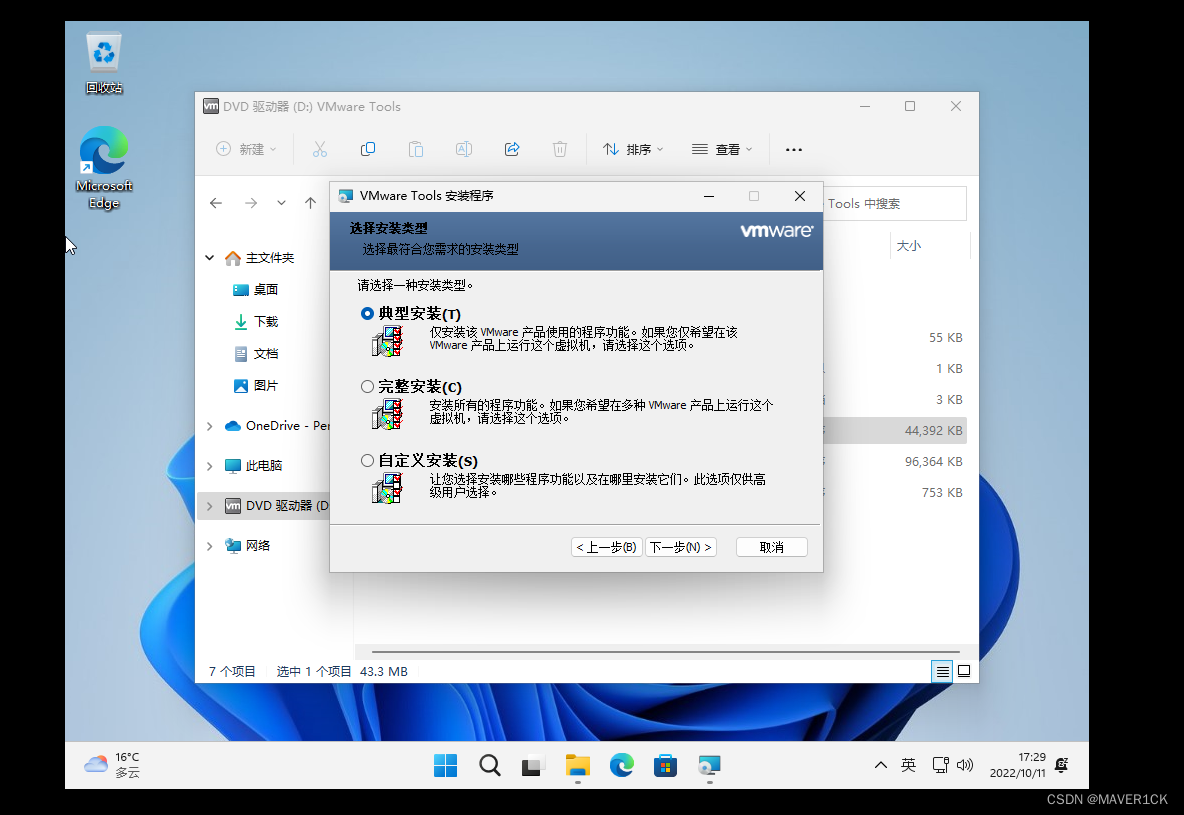Open taskbar Search
This screenshot has width=1184, height=815.
click(489, 765)
